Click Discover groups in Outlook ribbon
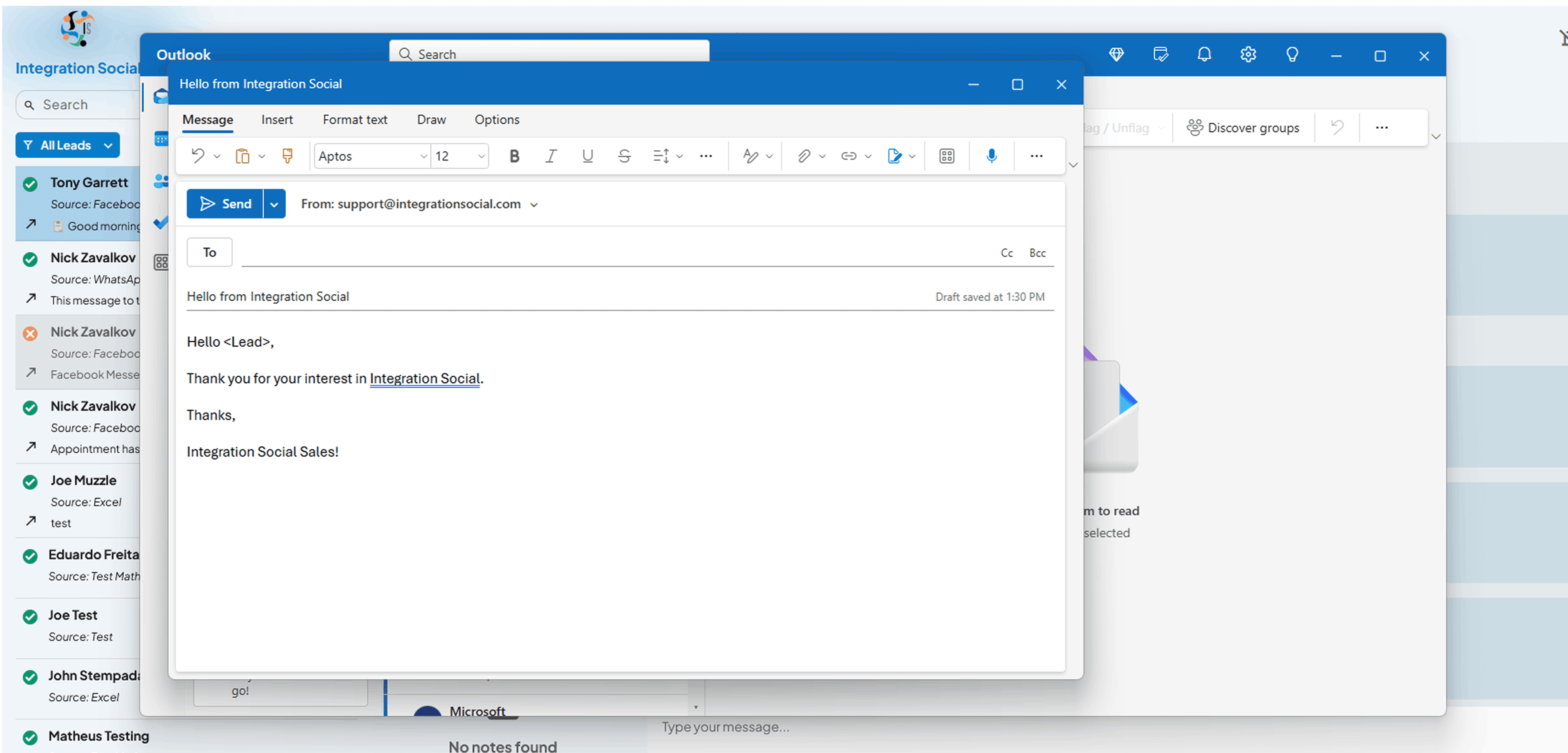 click(1242, 127)
